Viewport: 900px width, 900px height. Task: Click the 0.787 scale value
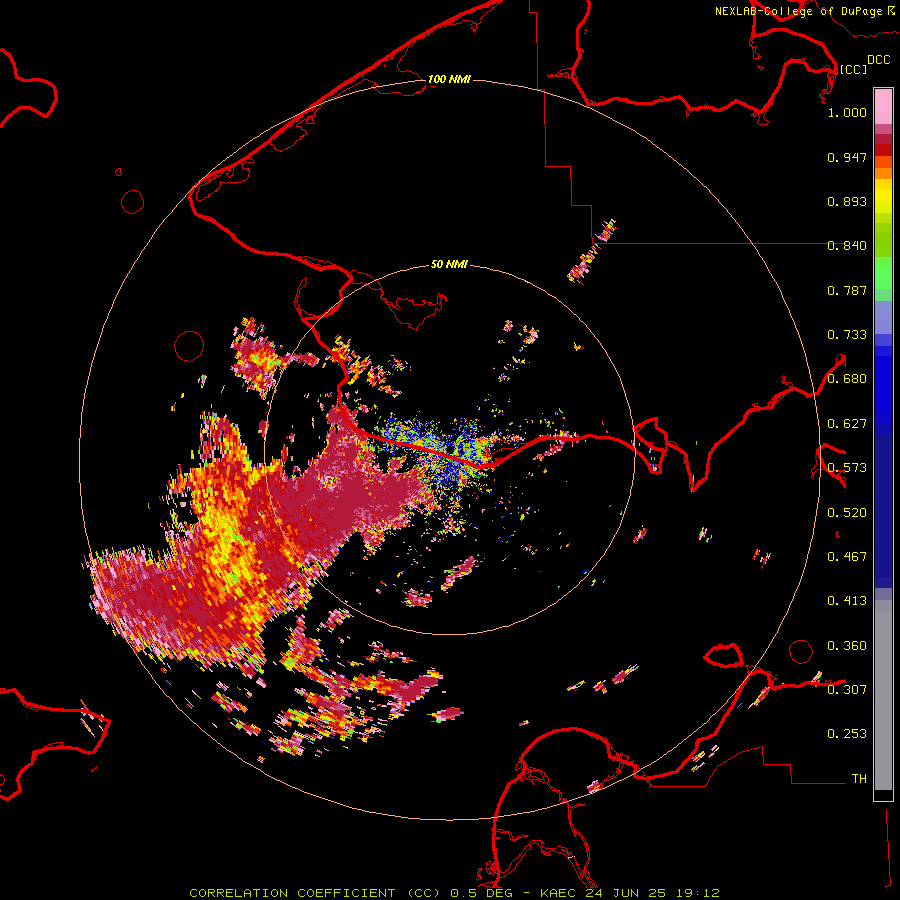[x=847, y=290]
